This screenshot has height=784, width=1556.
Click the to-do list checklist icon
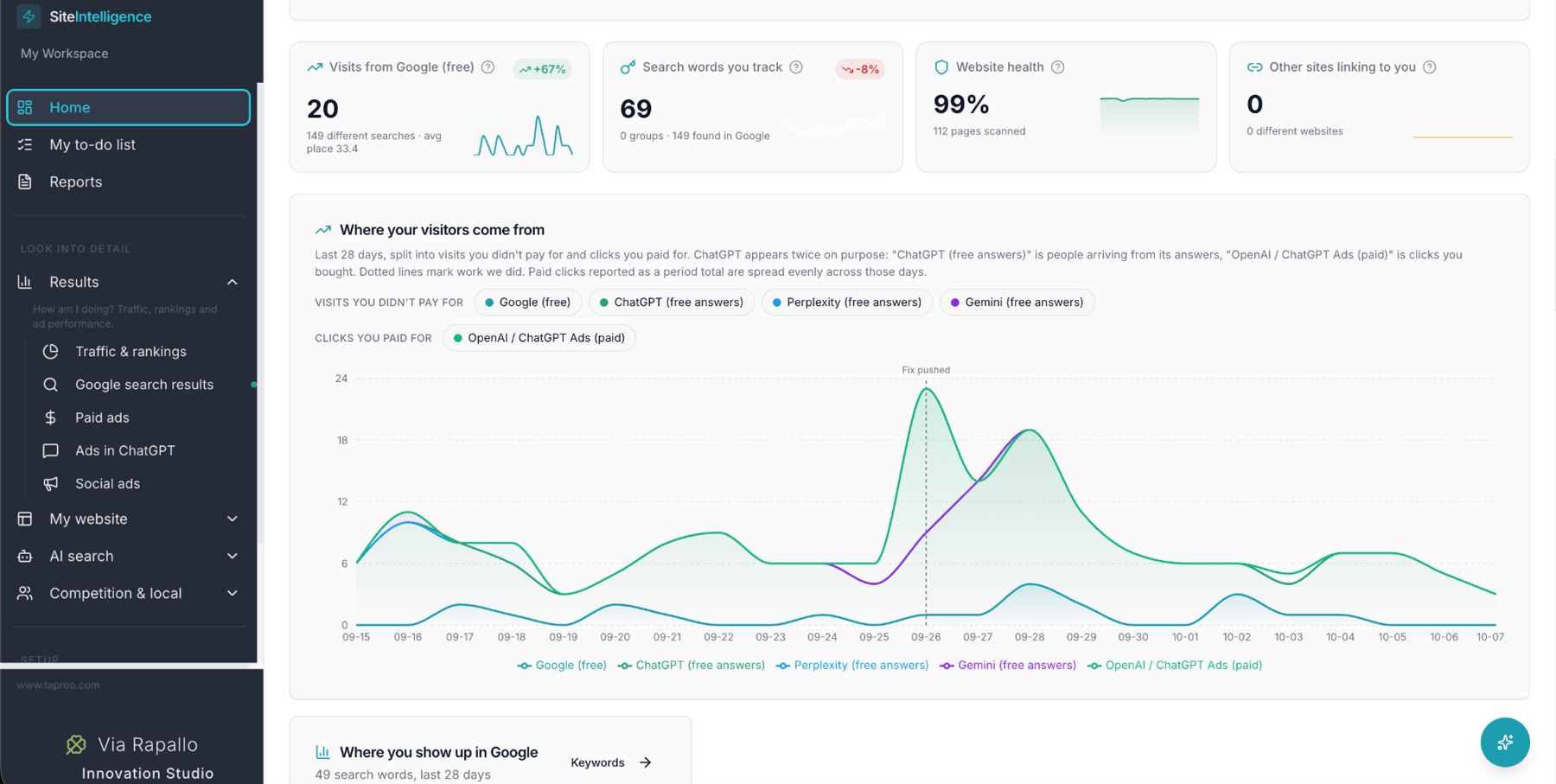click(25, 144)
